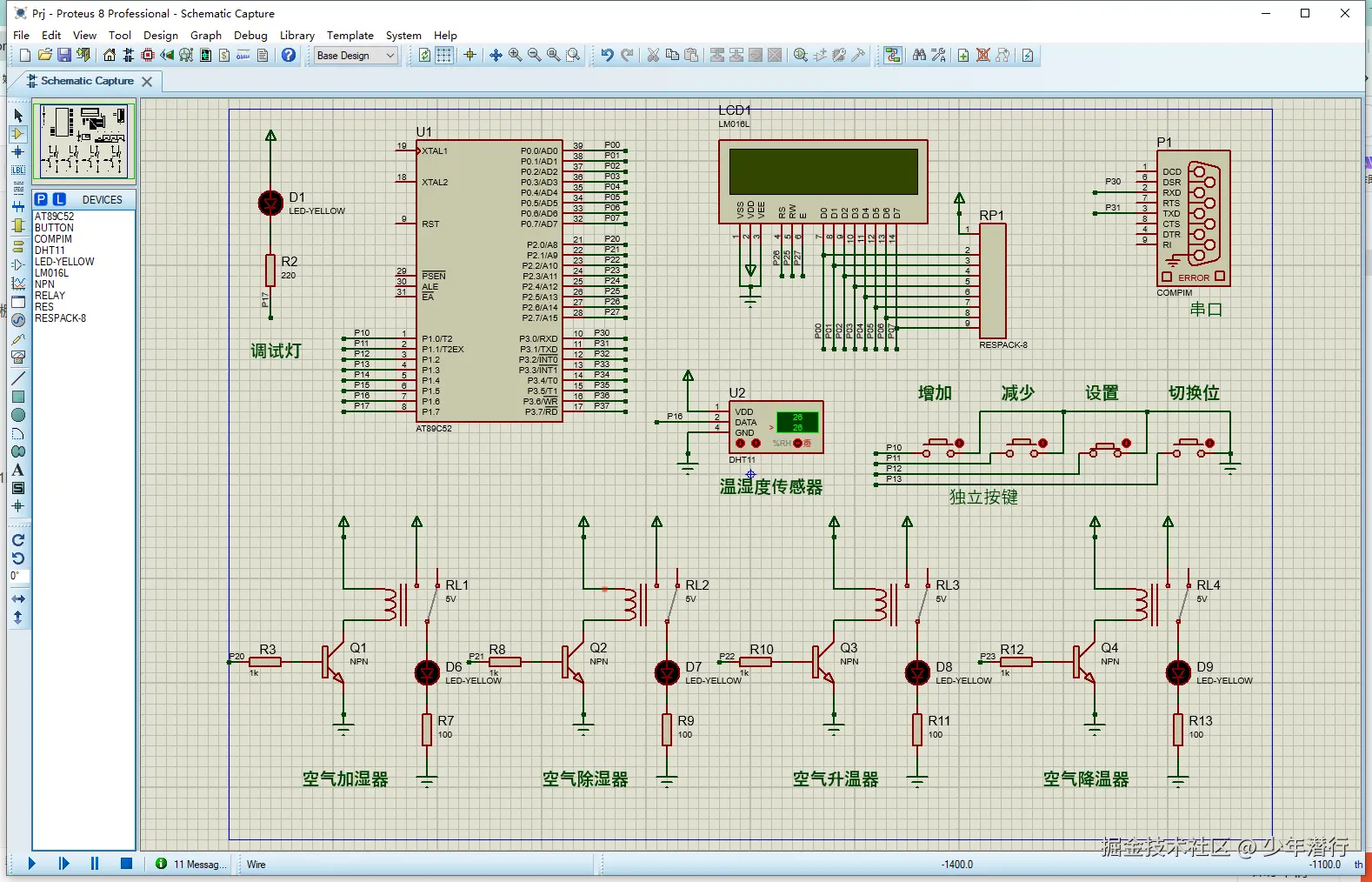Start simulation with the Play button
This screenshot has height=882, width=1372.
[x=32, y=864]
